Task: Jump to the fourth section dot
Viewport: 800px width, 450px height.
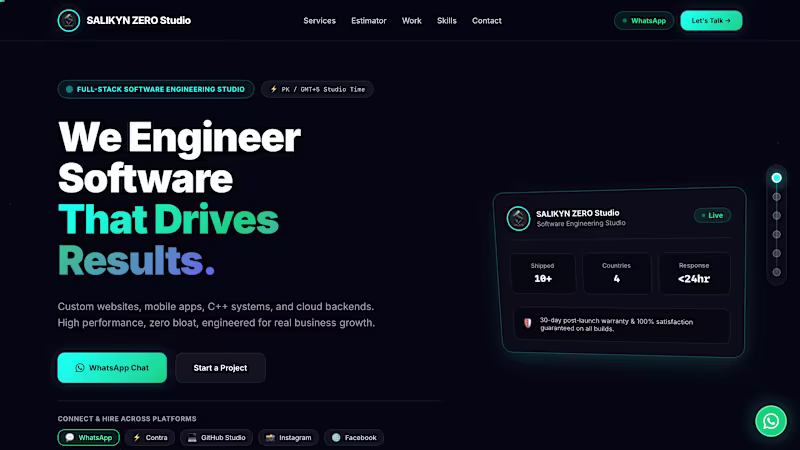Action: tap(777, 234)
